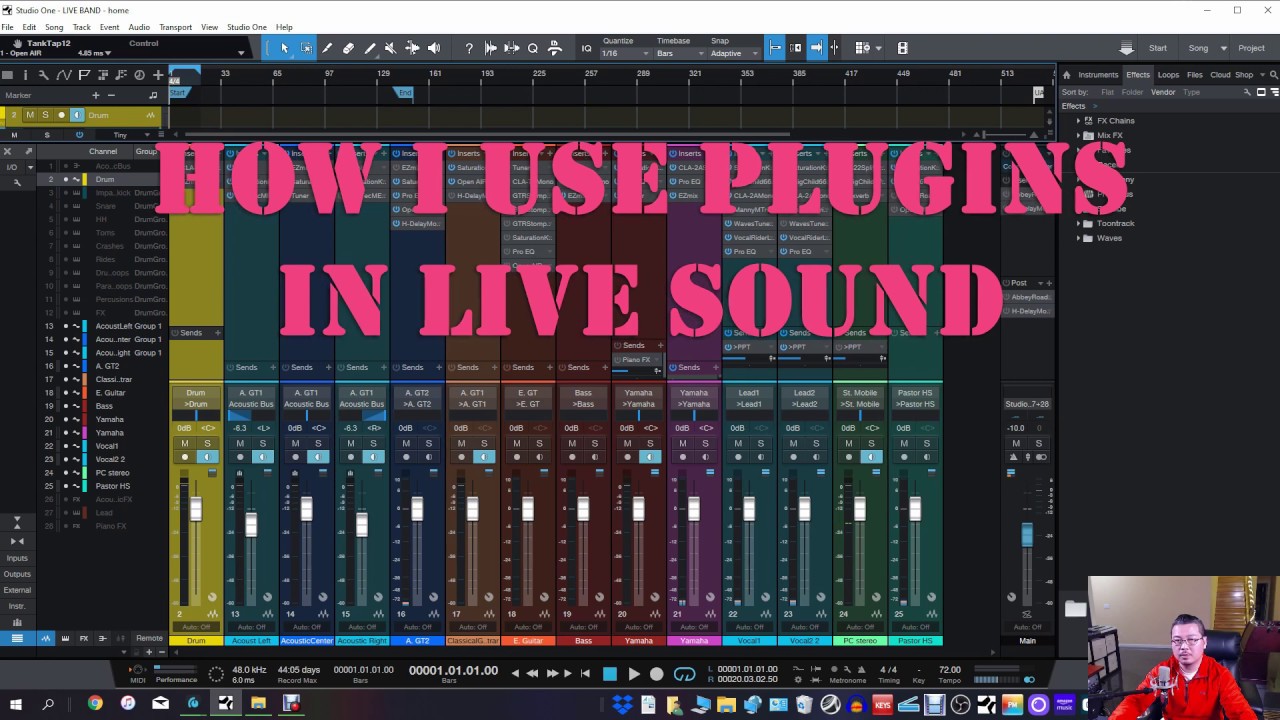
Task: Click the Project page button
Action: (1251, 48)
